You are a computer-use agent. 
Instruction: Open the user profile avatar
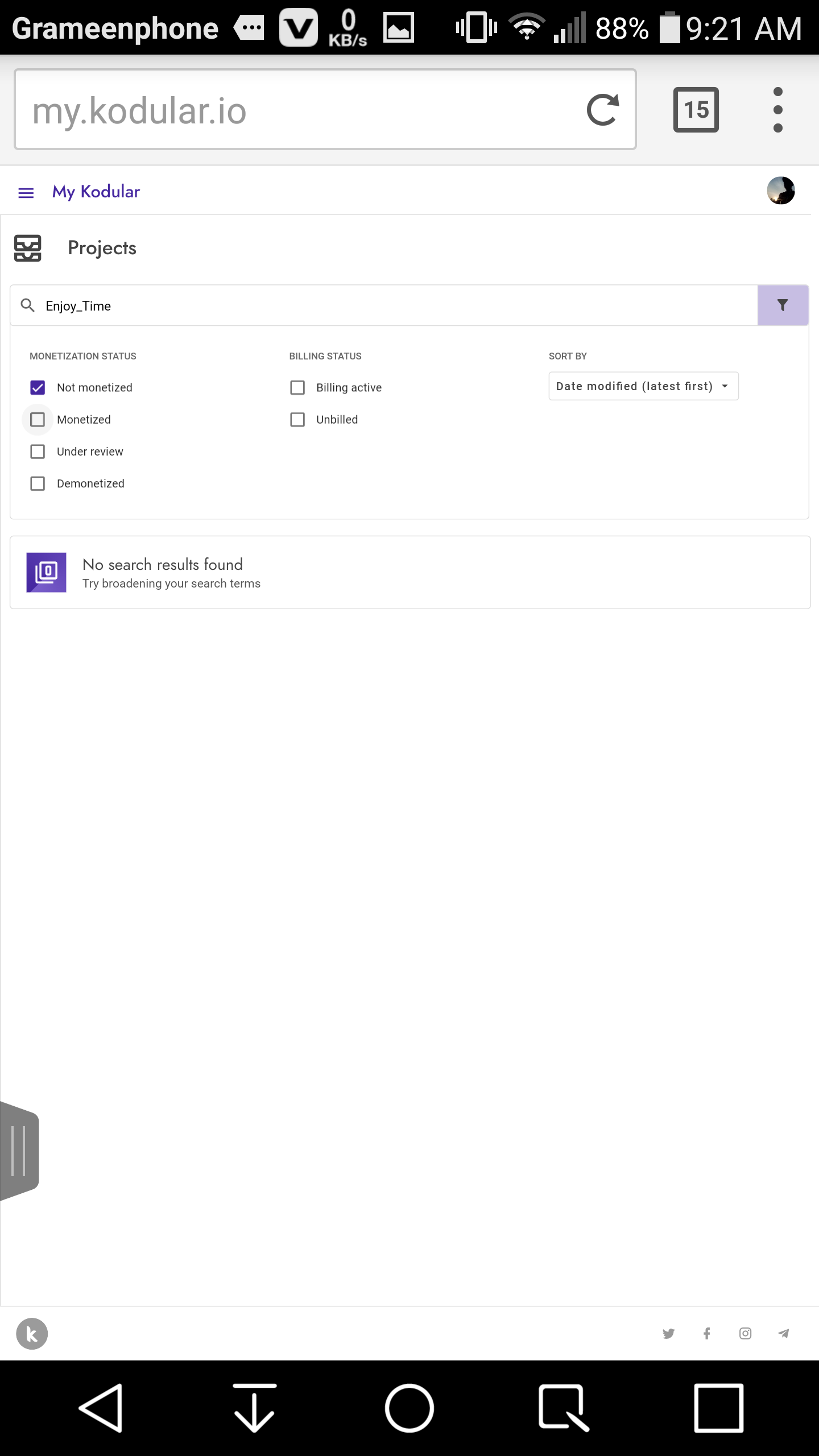[780, 191]
